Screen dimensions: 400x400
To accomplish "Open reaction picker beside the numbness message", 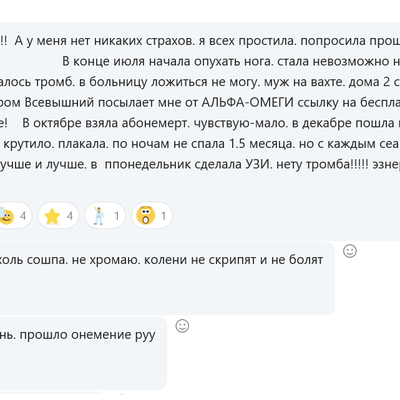I will 182,326.
